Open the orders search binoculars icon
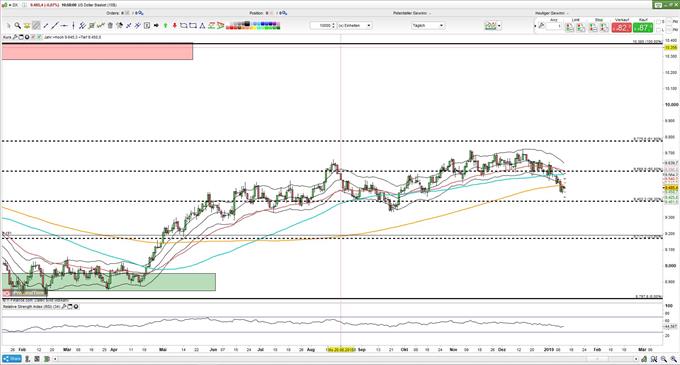 [141, 13]
